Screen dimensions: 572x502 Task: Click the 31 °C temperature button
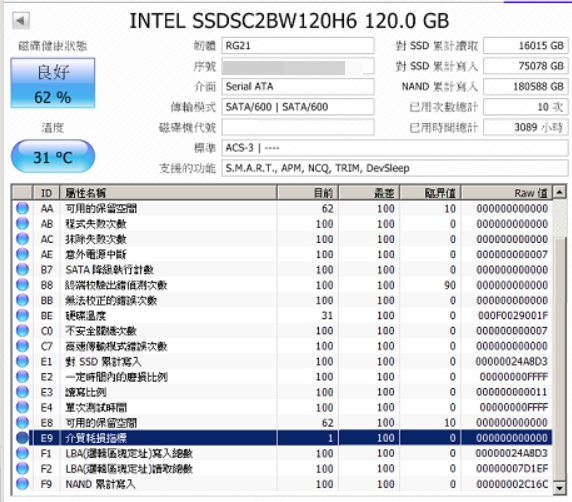(53, 157)
